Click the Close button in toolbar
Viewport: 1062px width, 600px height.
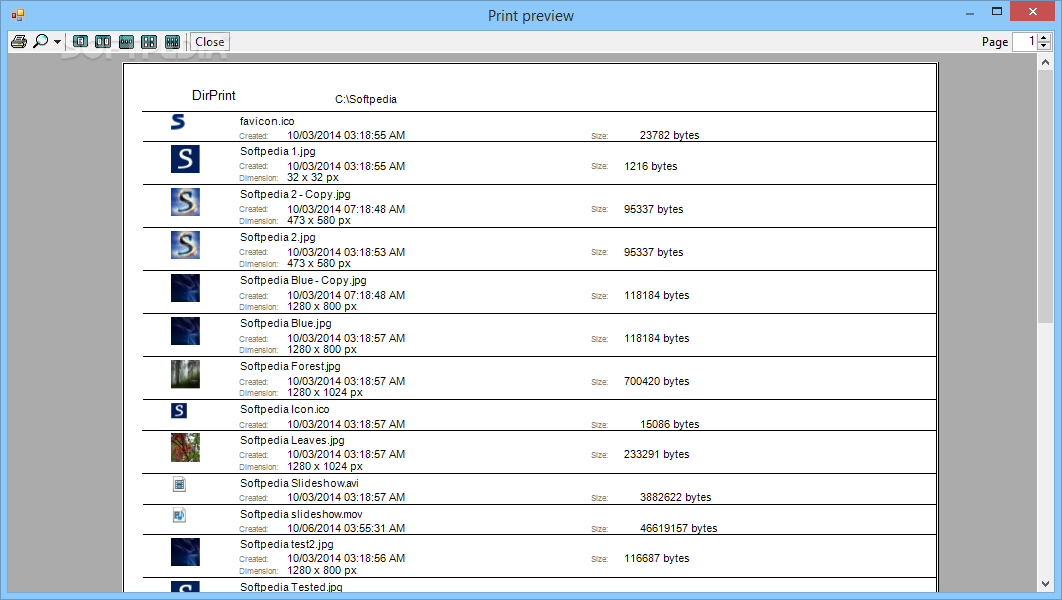point(210,42)
